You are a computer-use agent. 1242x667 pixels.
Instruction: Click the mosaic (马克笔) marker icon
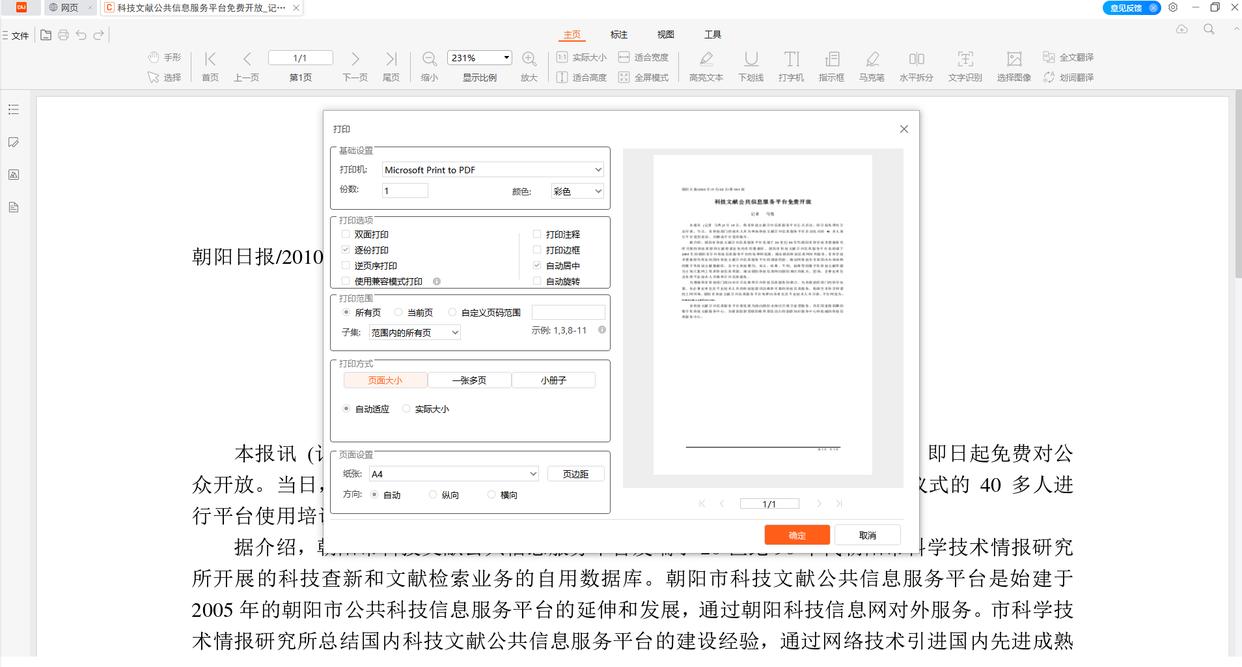click(871, 60)
